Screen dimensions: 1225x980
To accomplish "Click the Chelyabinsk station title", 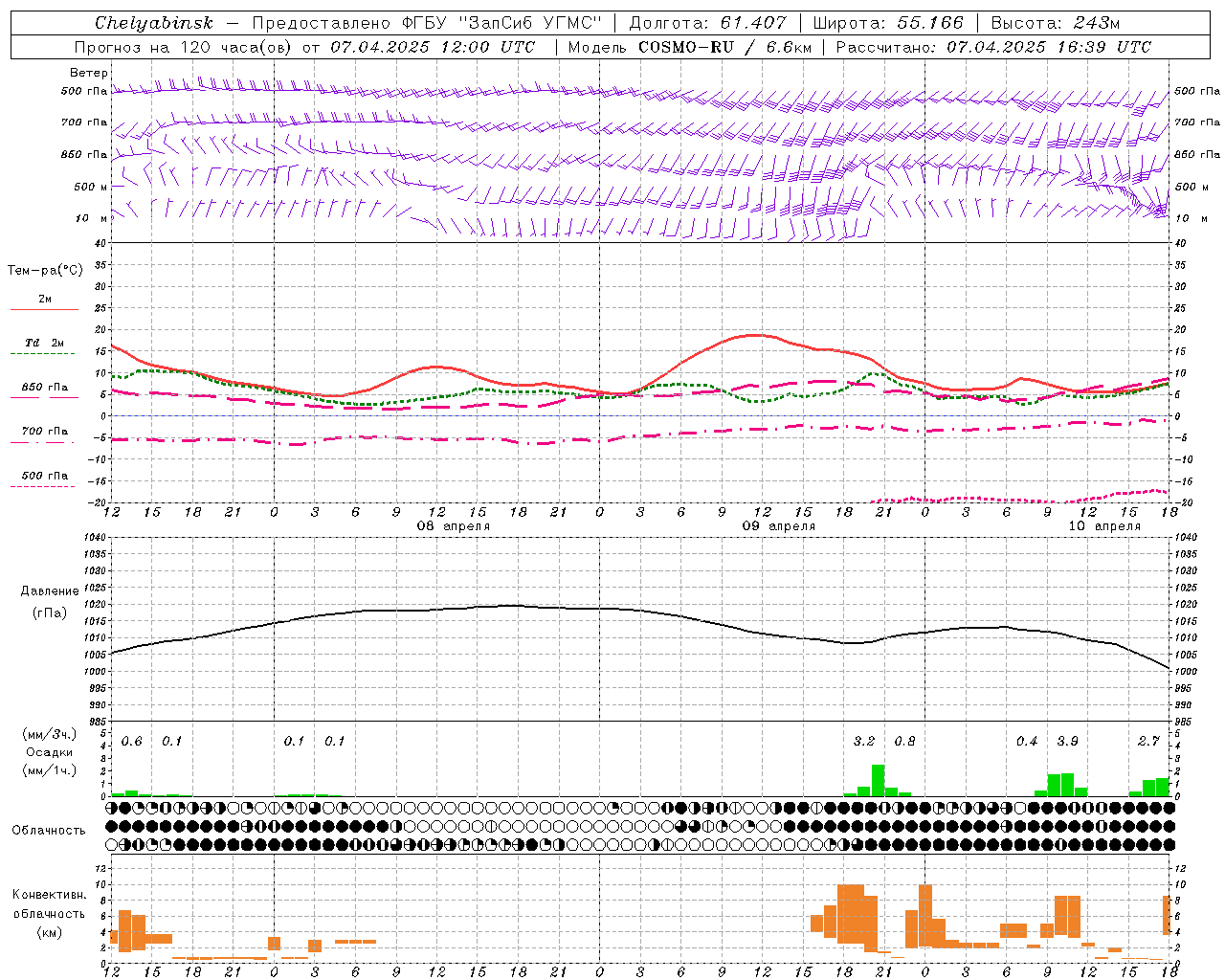I will point(154,23).
